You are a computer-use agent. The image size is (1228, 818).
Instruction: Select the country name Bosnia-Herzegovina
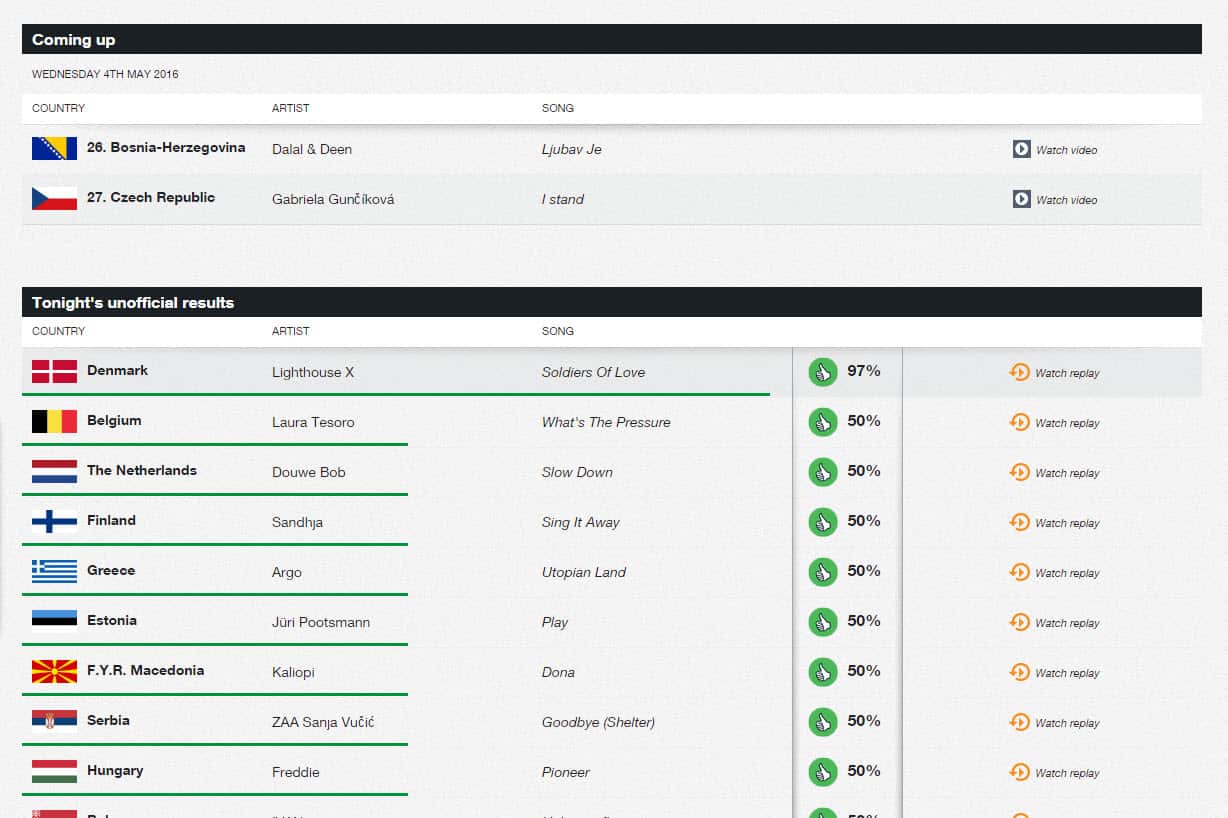(x=165, y=148)
